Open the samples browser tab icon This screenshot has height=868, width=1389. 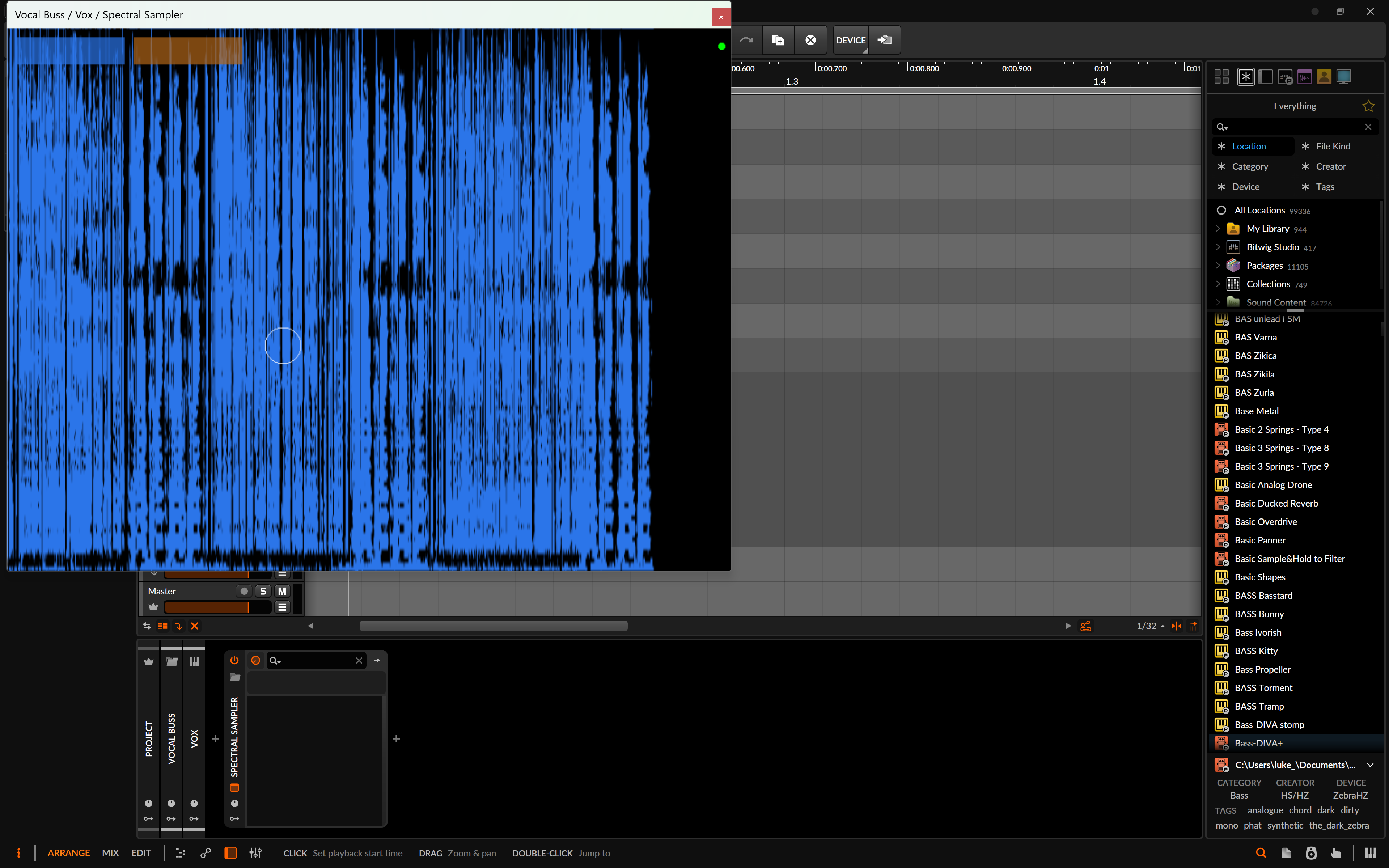point(1305,76)
